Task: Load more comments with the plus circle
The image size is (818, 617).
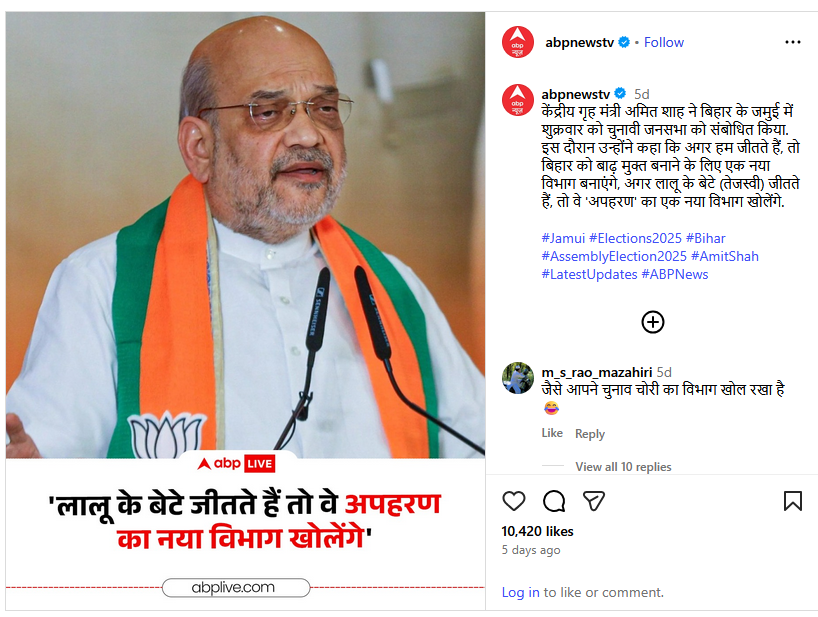Action: pyautogui.click(x=653, y=322)
